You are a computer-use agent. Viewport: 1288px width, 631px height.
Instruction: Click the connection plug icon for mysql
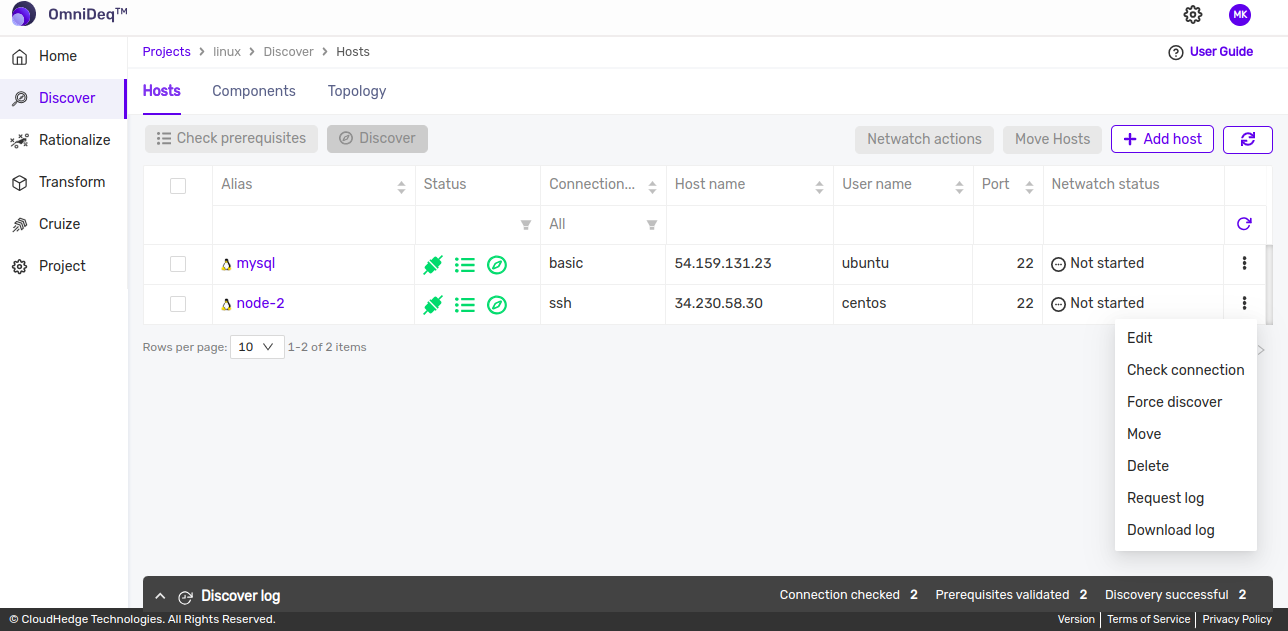[x=433, y=265]
